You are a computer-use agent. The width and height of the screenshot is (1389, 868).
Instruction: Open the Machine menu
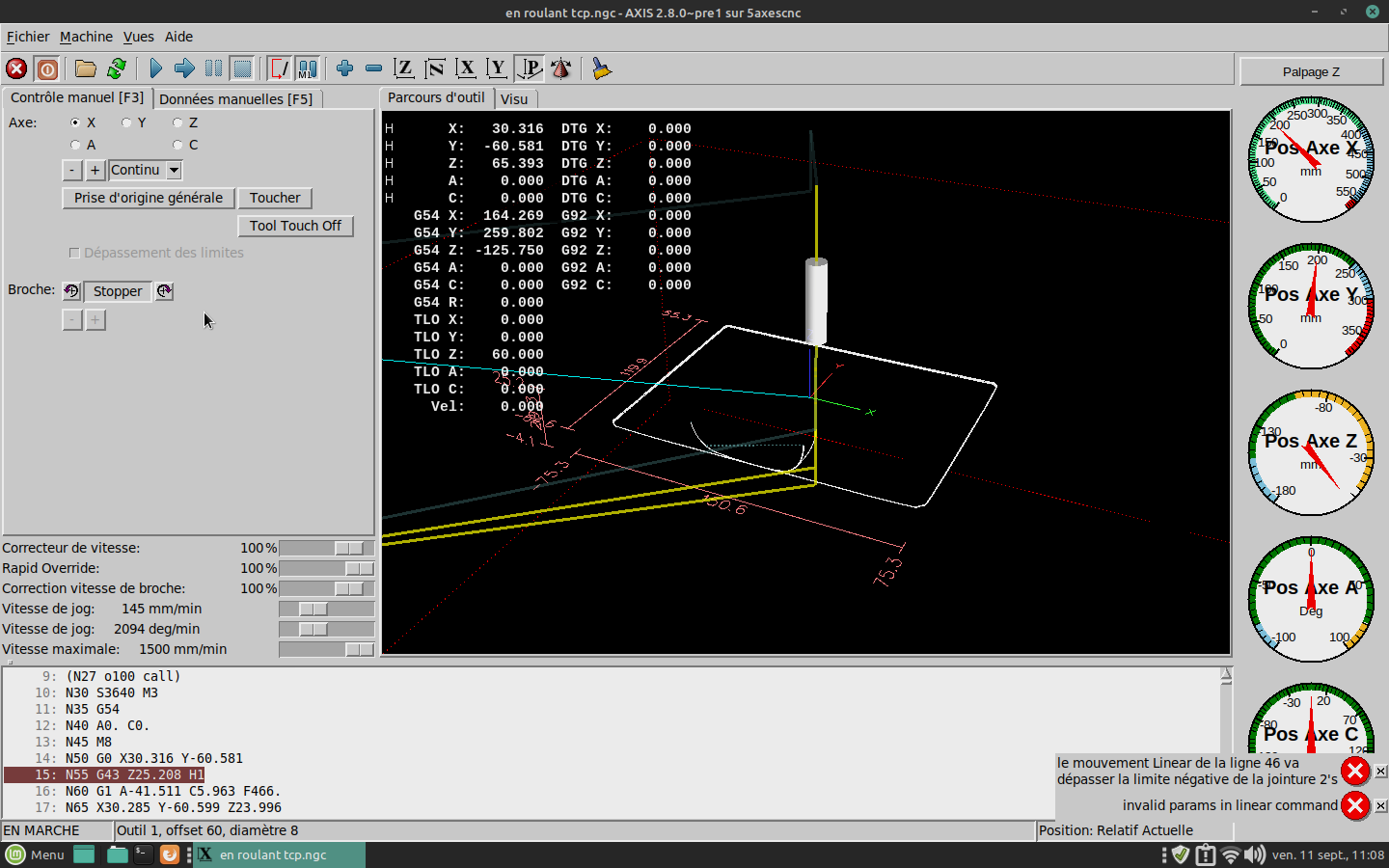[86, 37]
